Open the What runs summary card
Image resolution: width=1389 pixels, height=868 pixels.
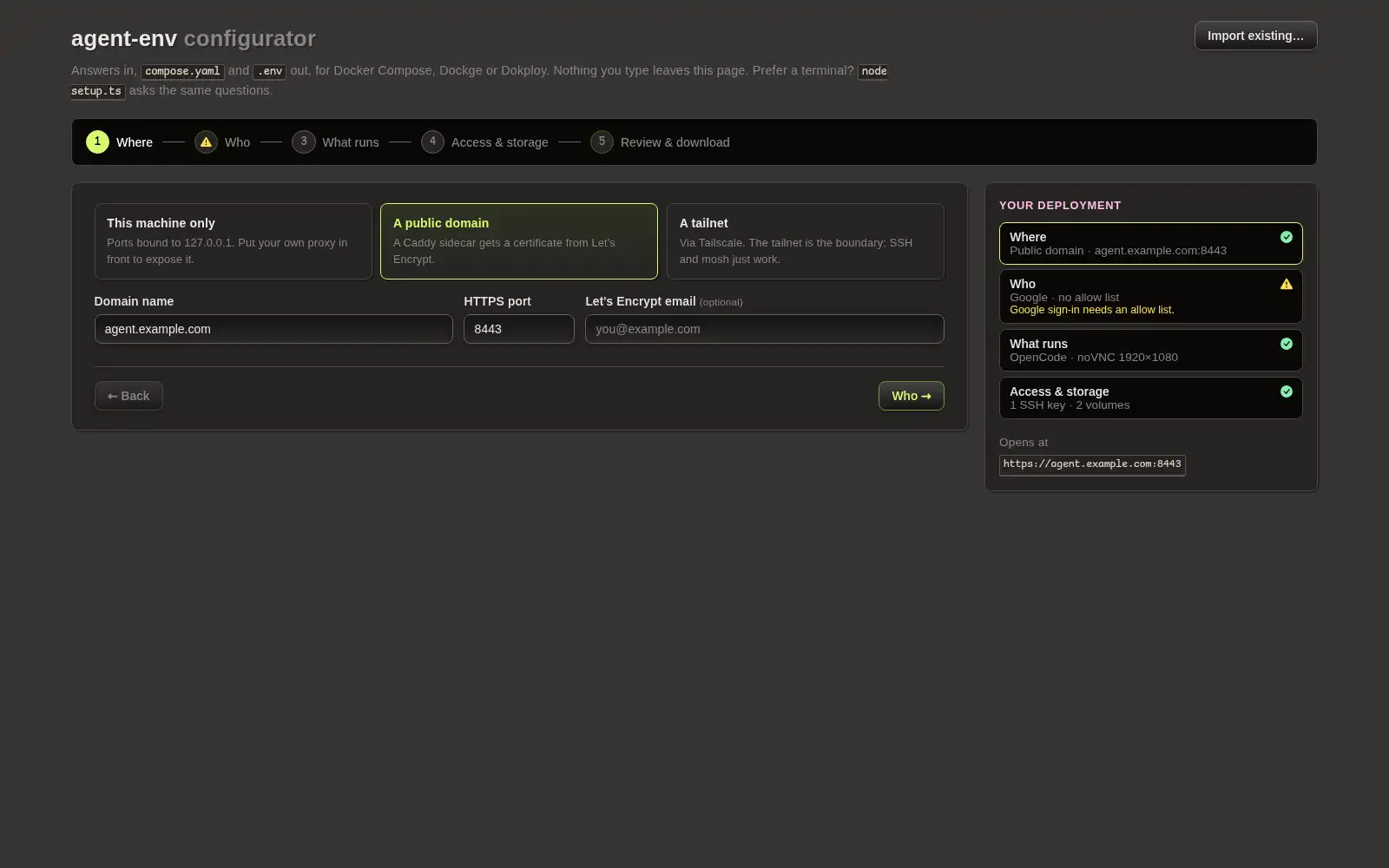point(1150,350)
